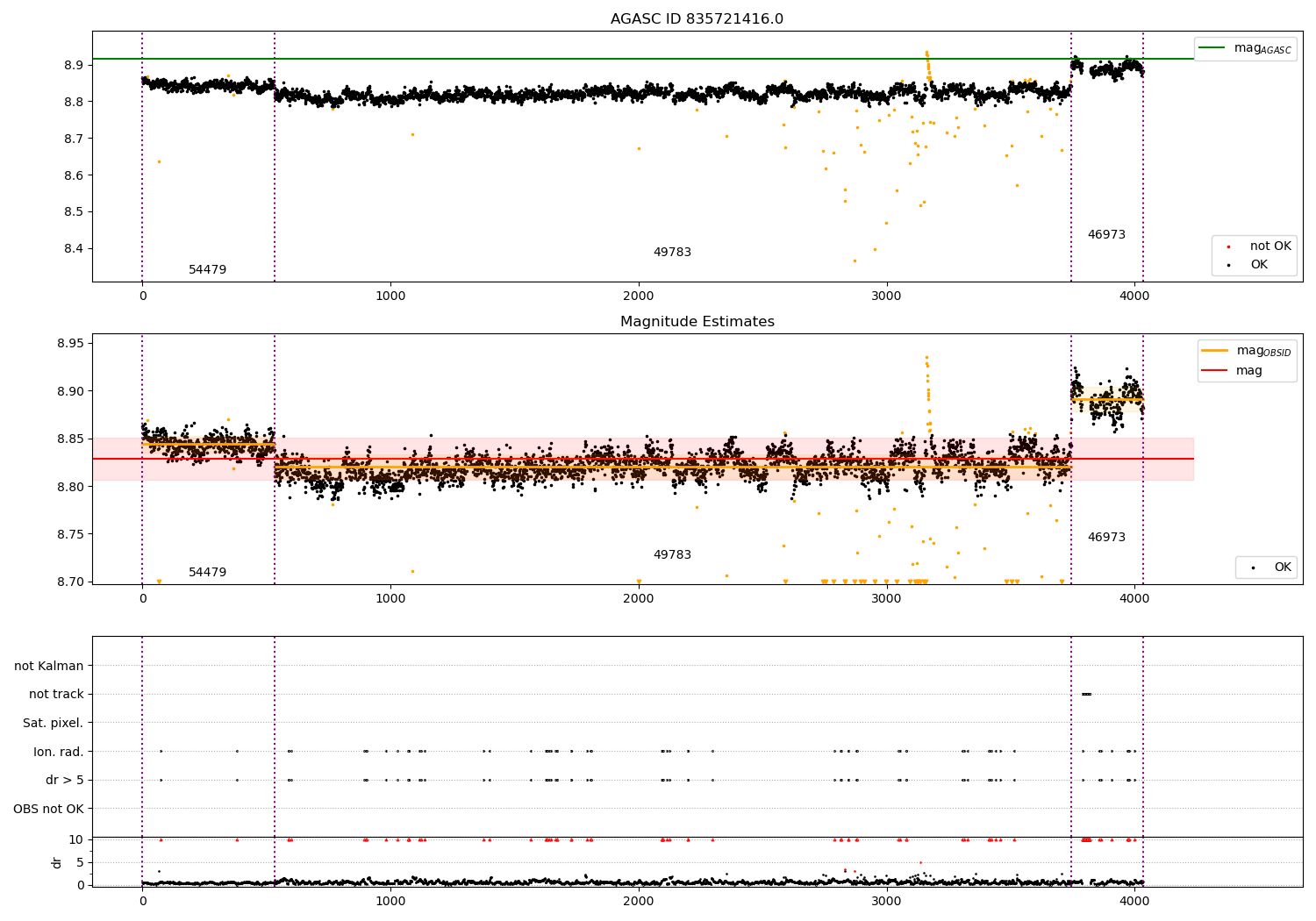Click 'not OK' legend entry in top plot
Viewport: 1316px width, 921px height.
click(x=1259, y=246)
